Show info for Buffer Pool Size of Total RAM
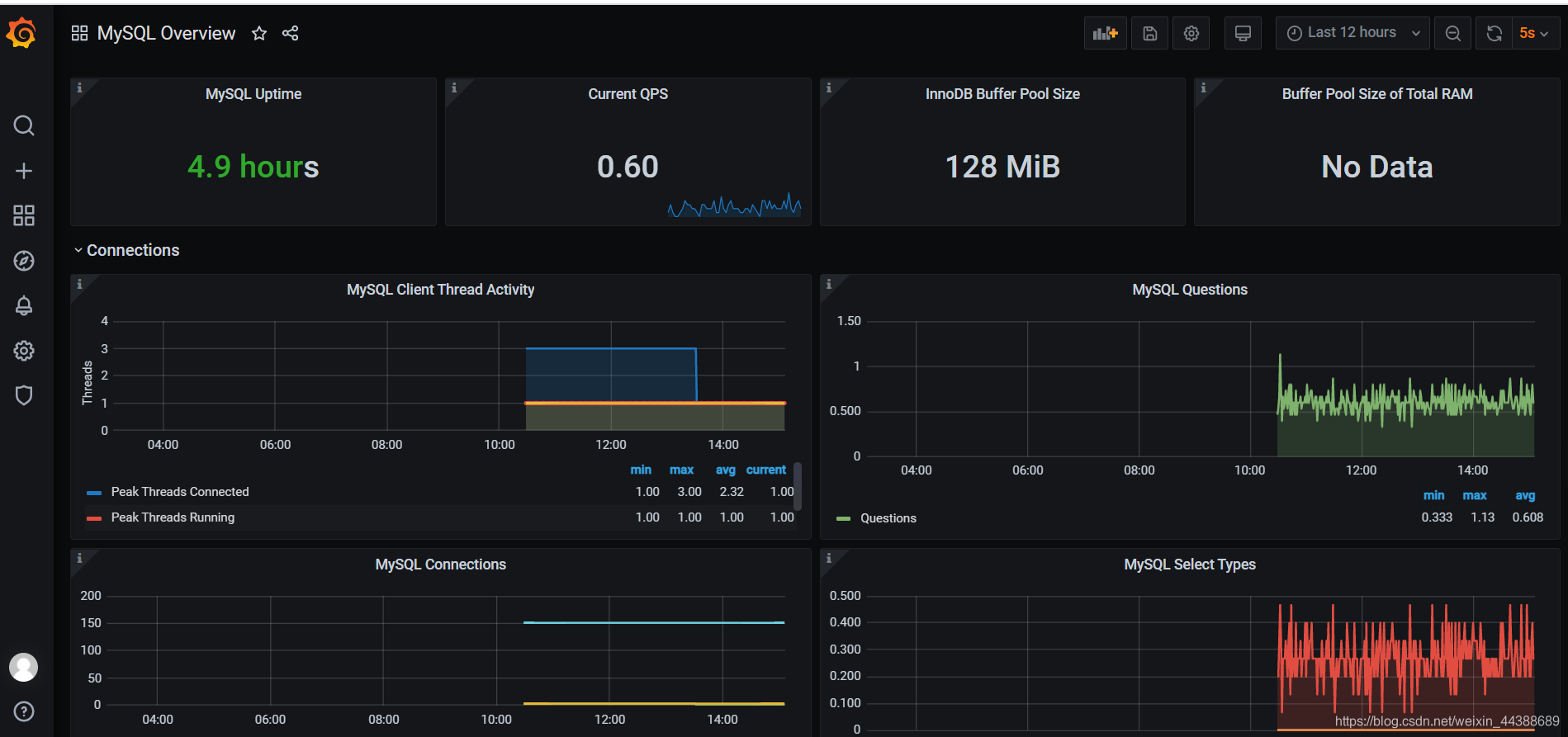The width and height of the screenshot is (1568, 737). pos(1203,87)
